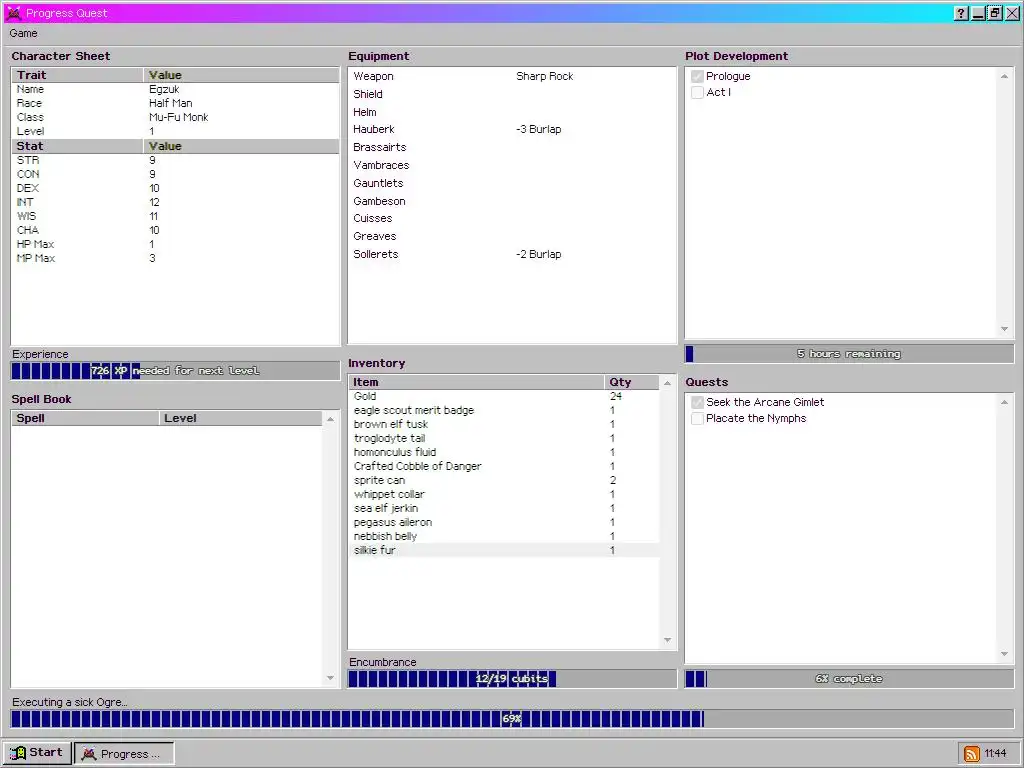Screen dimensions: 1024x768
Task: Select Progress Quest taskbar button
Action: 124,754
